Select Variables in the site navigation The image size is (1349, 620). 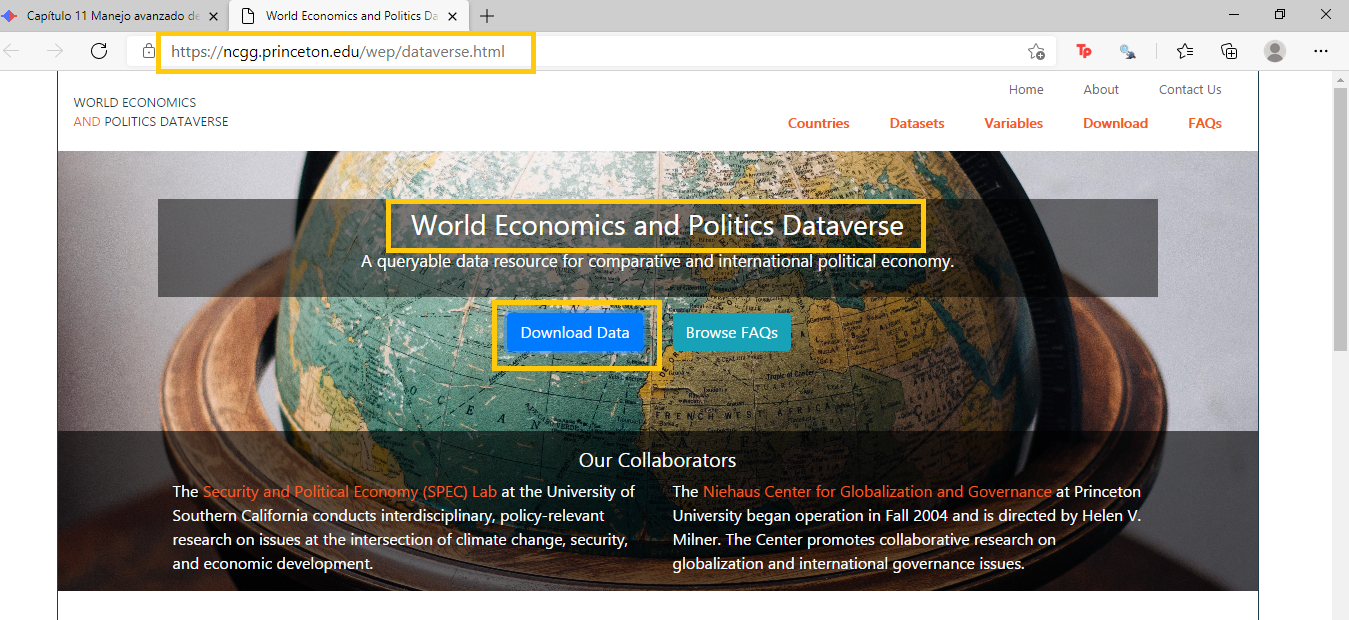point(1013,123)
